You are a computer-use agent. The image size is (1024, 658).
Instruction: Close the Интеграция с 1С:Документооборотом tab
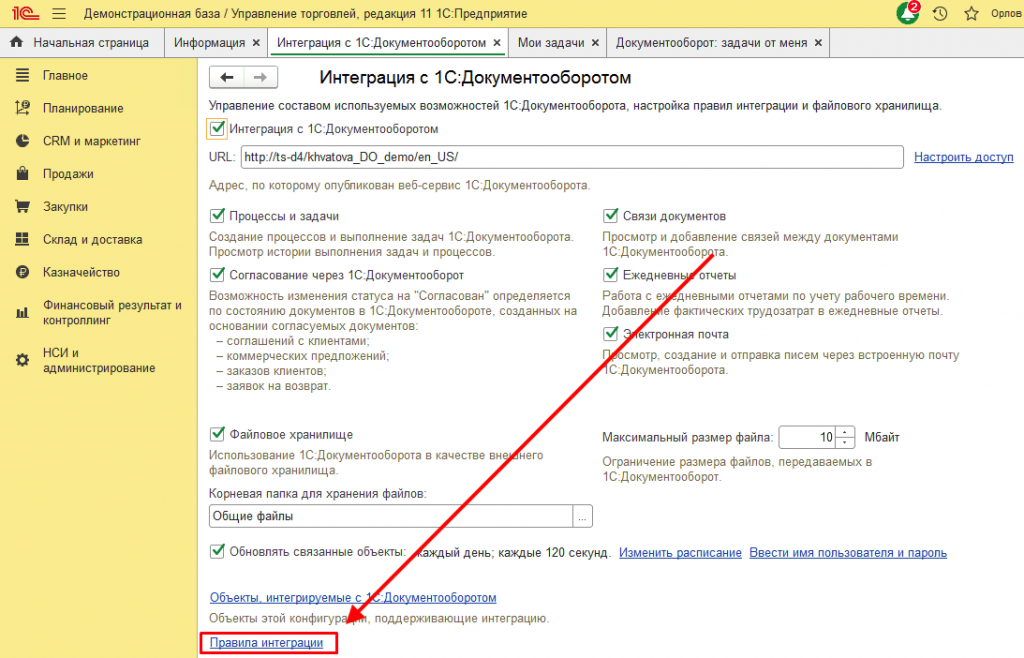pos(497,42)
